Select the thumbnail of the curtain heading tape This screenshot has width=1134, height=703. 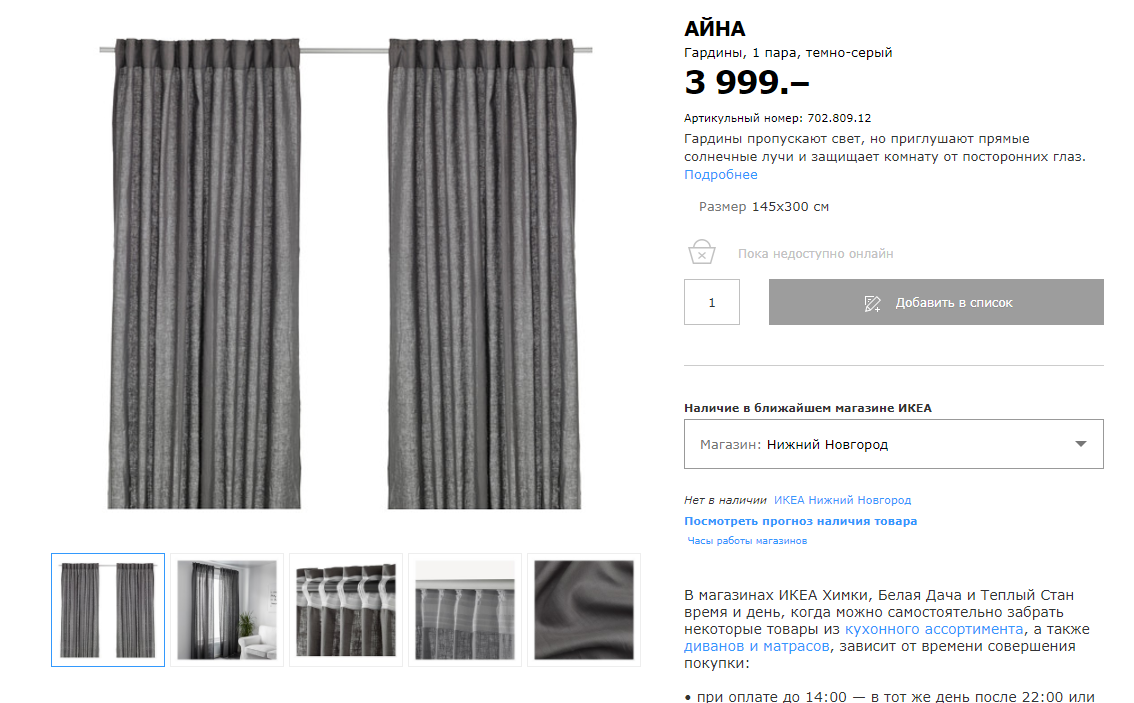tap(346, 610)
